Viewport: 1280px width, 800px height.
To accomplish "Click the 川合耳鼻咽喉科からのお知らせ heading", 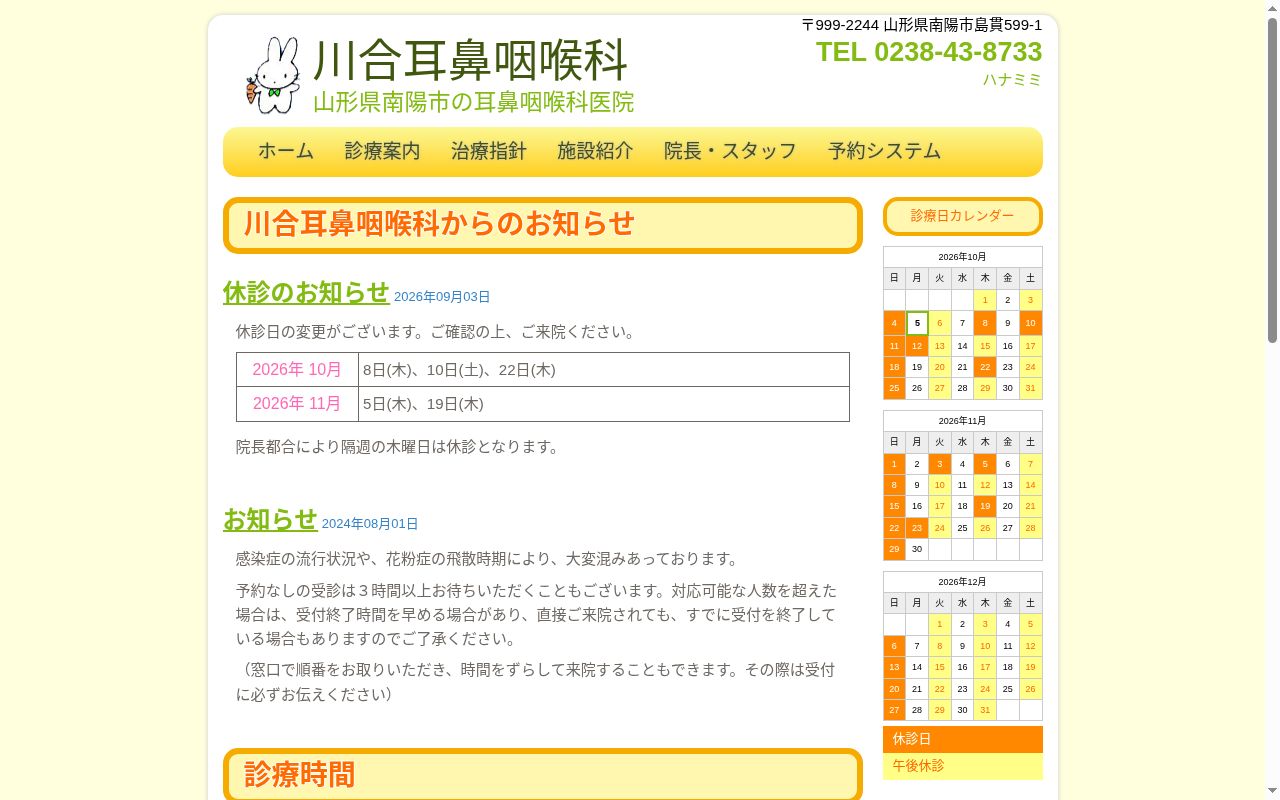I will (543, 225).
